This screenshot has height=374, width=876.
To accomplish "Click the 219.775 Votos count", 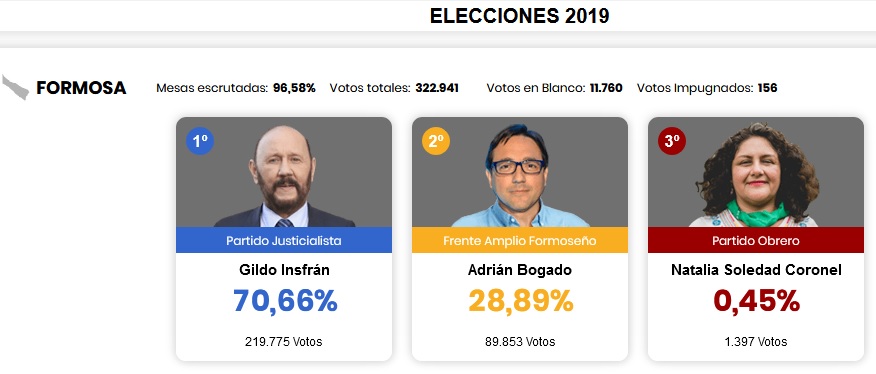I will tap(284, 342).
